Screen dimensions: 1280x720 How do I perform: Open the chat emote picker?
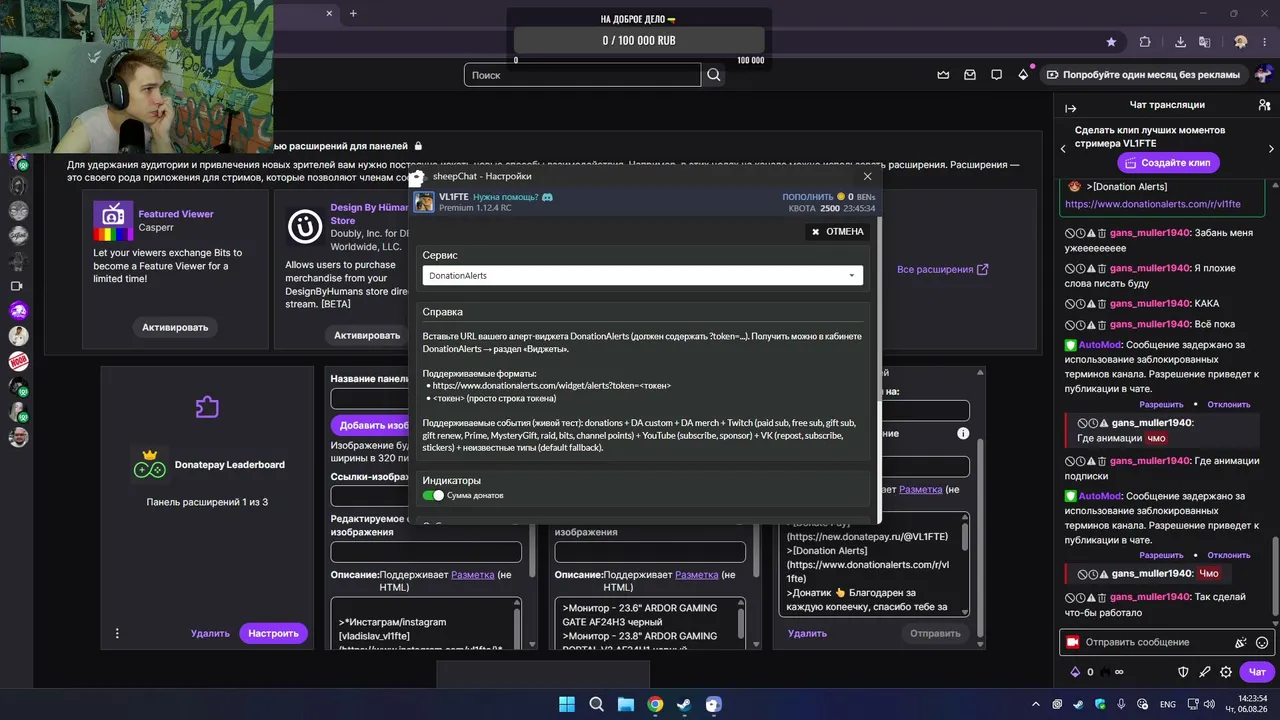coord(1262,642)
